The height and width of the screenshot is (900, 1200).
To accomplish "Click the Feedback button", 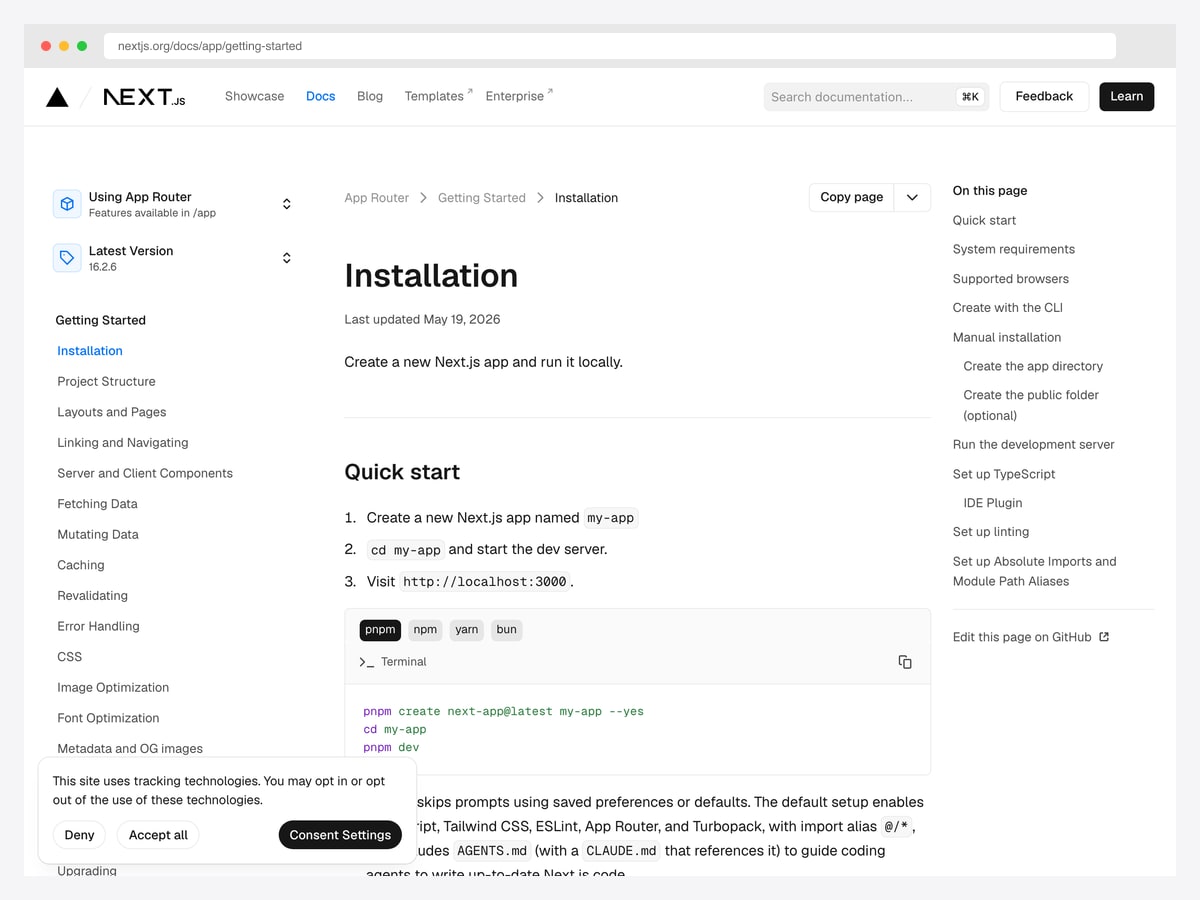I will point(1044,96).
